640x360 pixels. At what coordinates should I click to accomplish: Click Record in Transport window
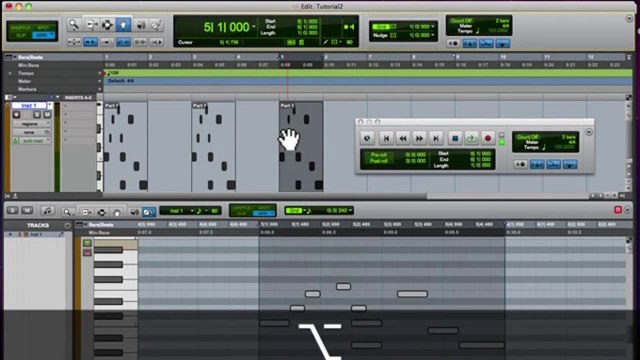pos(488,138)
